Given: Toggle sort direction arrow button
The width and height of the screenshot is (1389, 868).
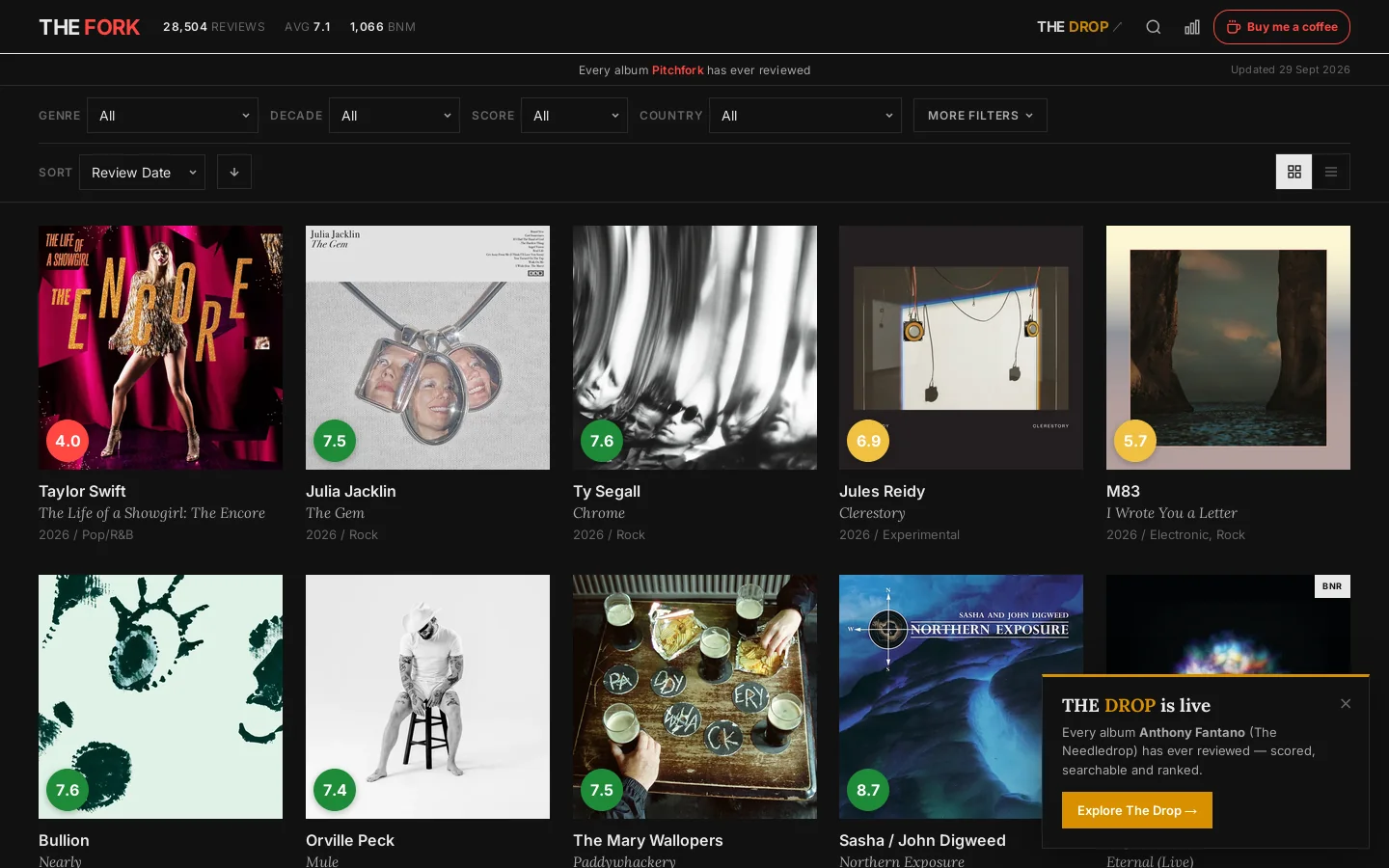Looking at the screenshot, I should coord(234,172).
